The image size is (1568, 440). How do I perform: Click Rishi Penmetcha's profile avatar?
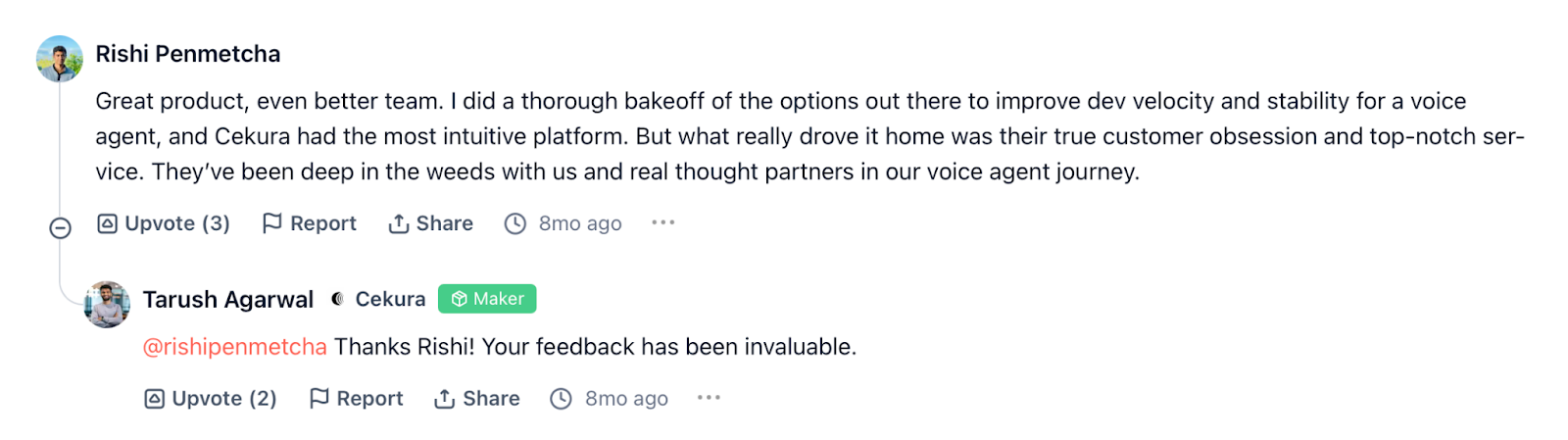tap(60, 59)
